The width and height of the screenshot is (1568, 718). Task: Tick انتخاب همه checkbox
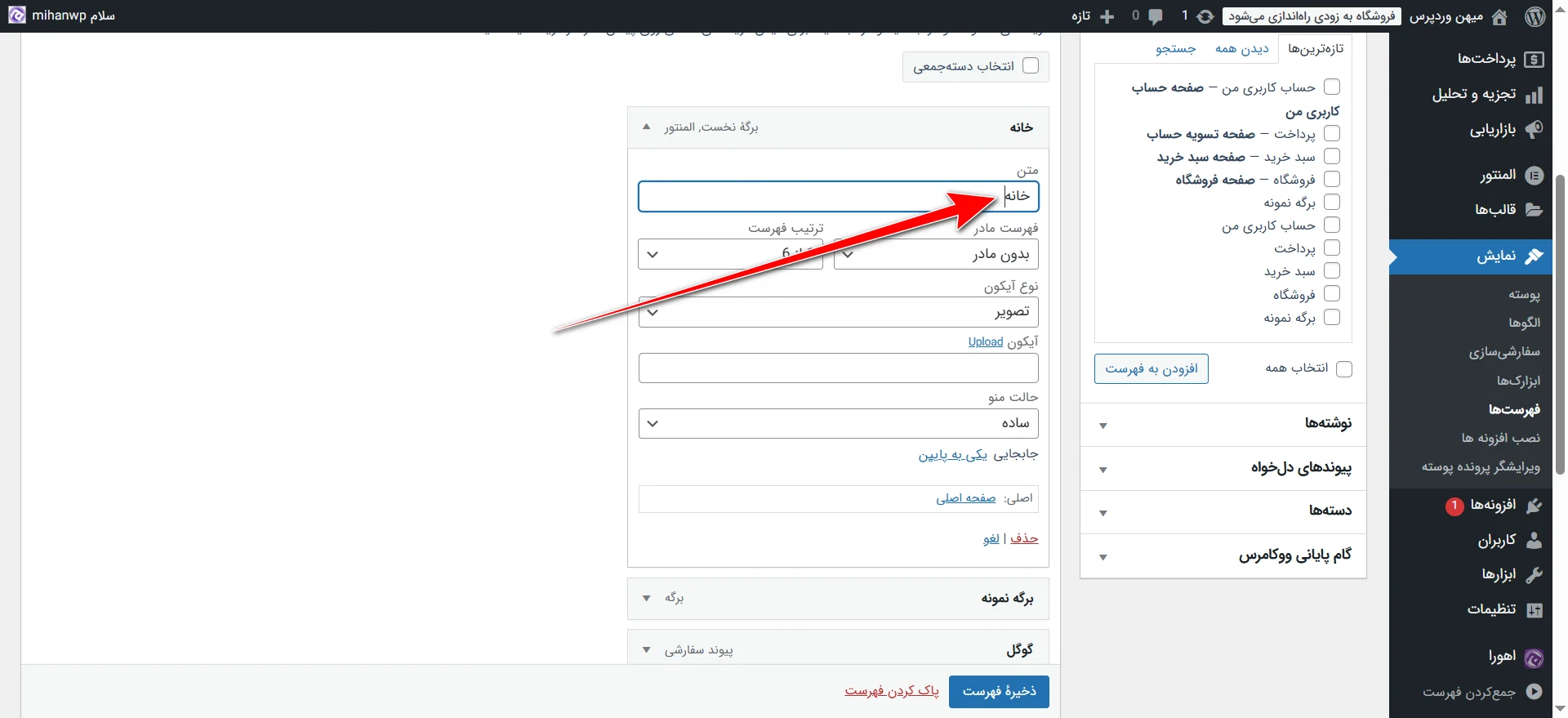click(1344, 369)
